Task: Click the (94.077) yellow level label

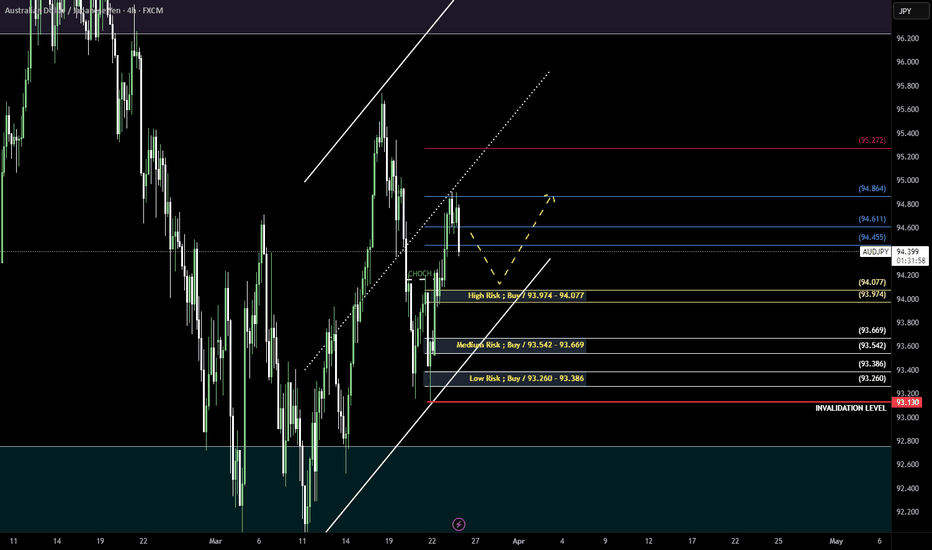Action: pos(872,282)
